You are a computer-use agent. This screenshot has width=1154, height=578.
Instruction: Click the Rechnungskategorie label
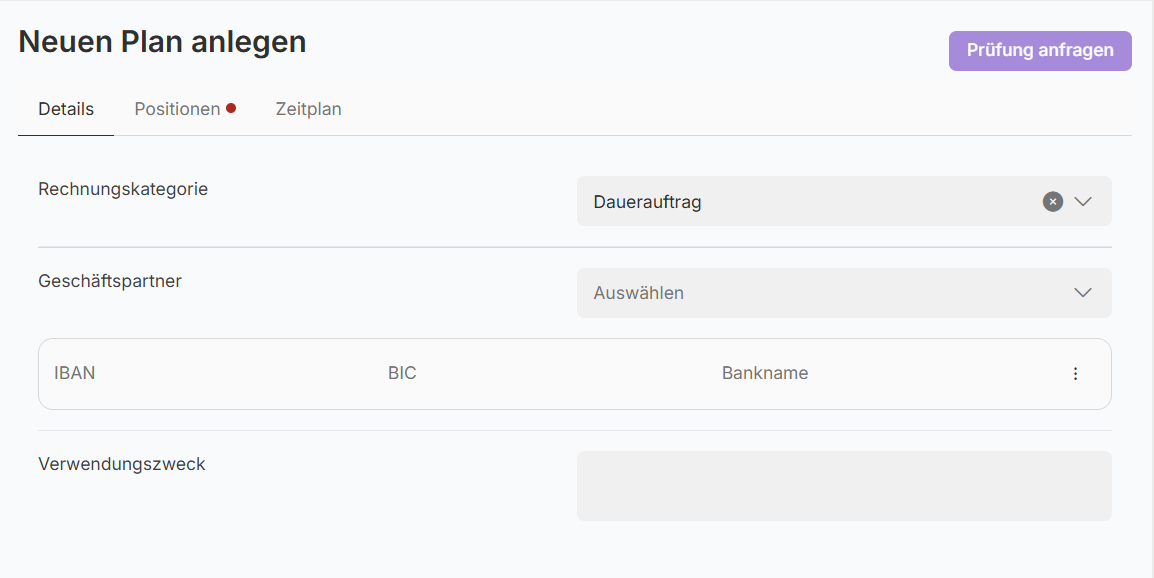coord(123,188)
